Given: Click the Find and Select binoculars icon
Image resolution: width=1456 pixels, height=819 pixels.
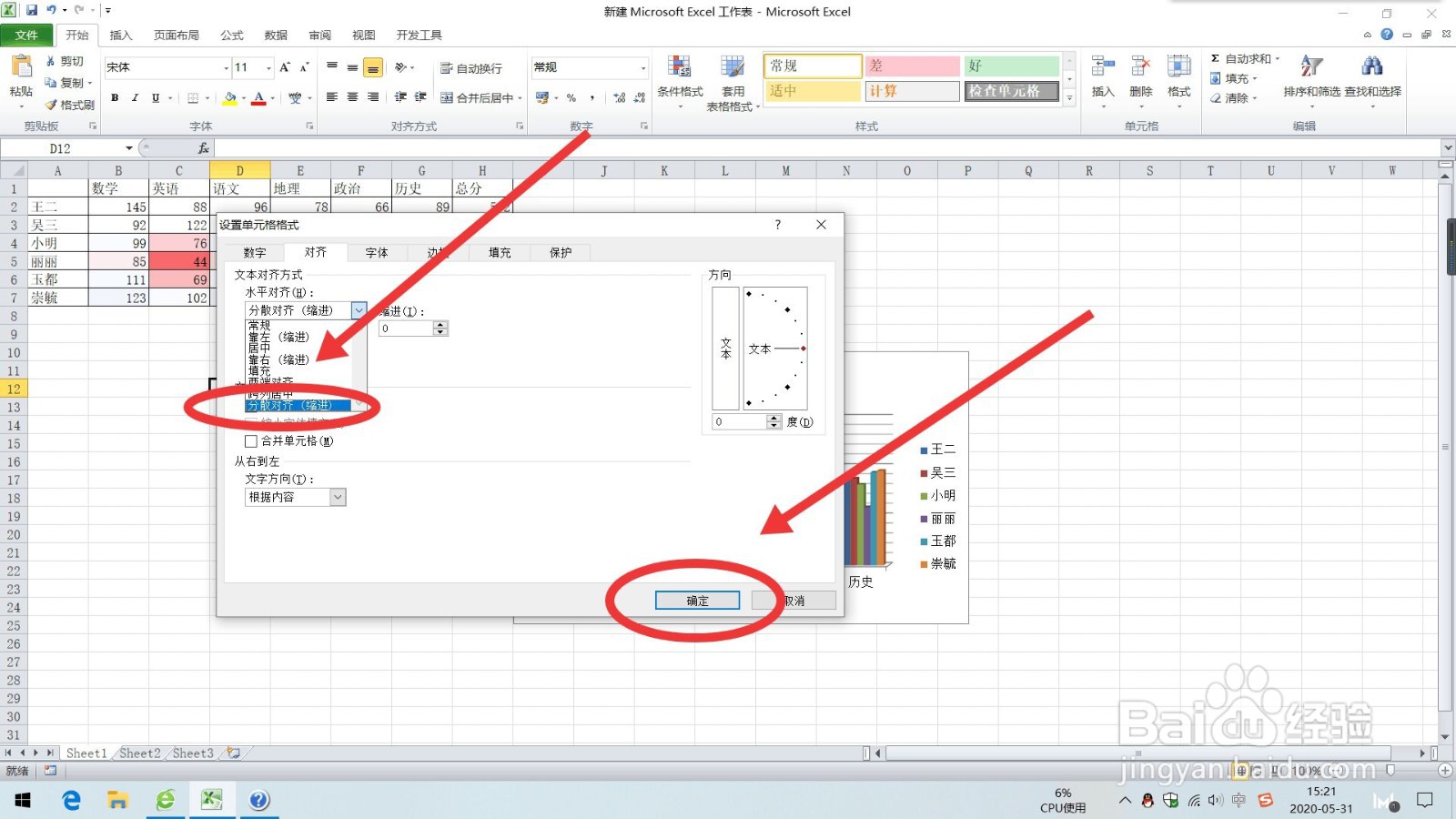Looking at the screenshot, I should pos(1372,66).
